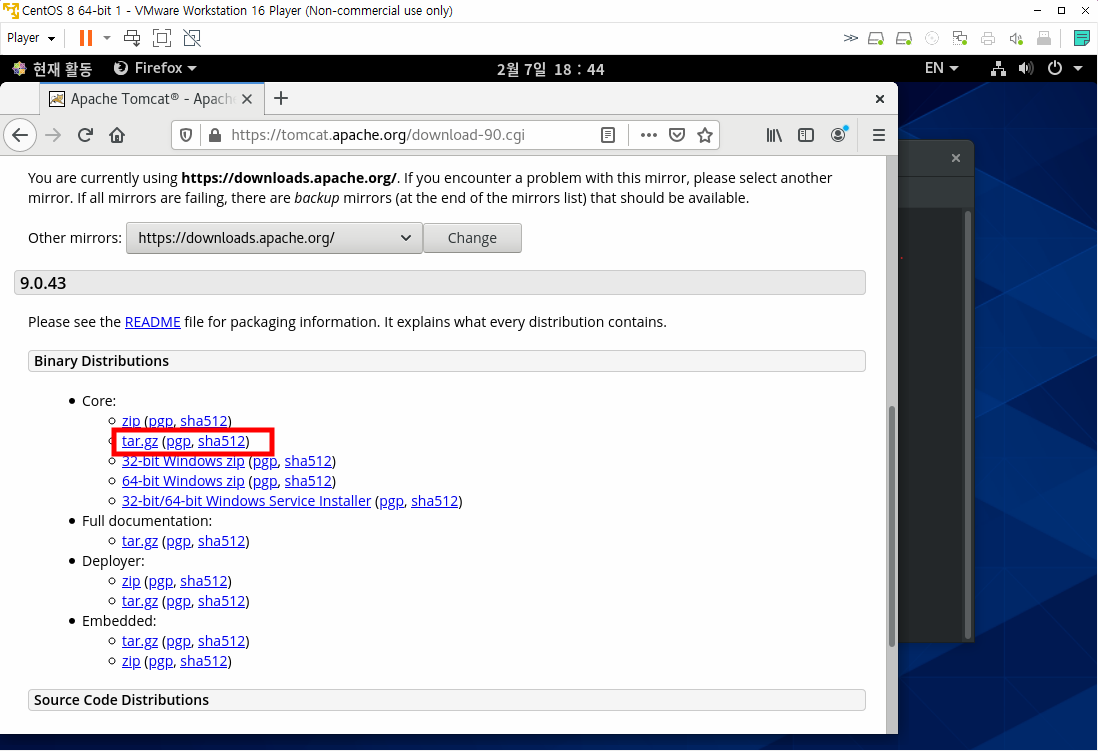Go back to the previous page
The height and width of the screenshot is (751, 1098).
pos(20,135)
